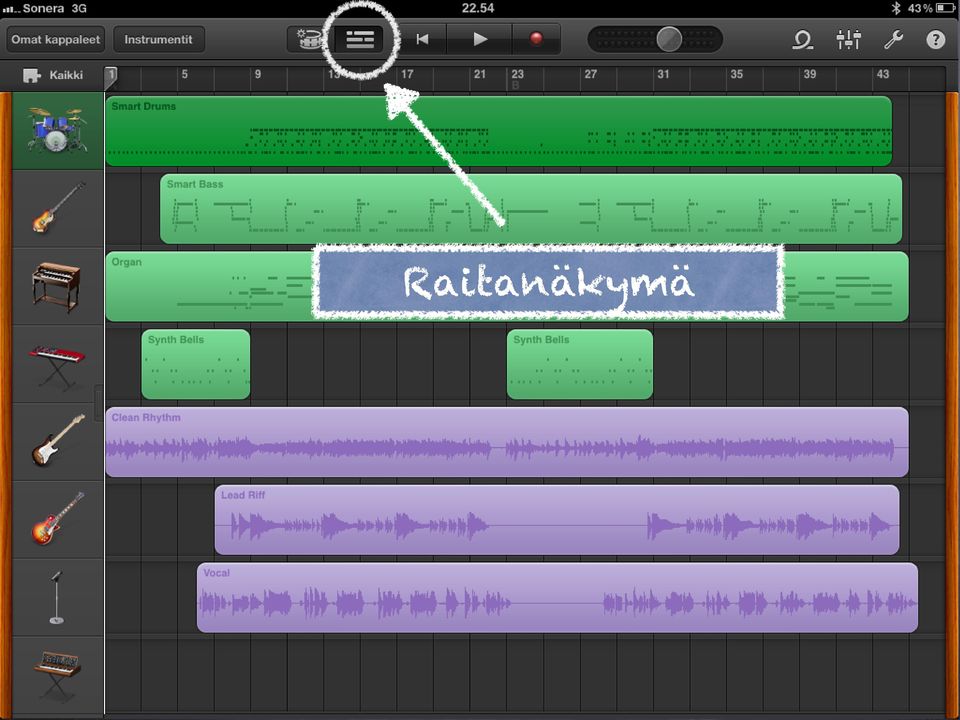The width and height of the screenshot is (960, 720).
Task: Tap bar 43 on the ruler
Action: pyautogui.click(x=882, y=74)
